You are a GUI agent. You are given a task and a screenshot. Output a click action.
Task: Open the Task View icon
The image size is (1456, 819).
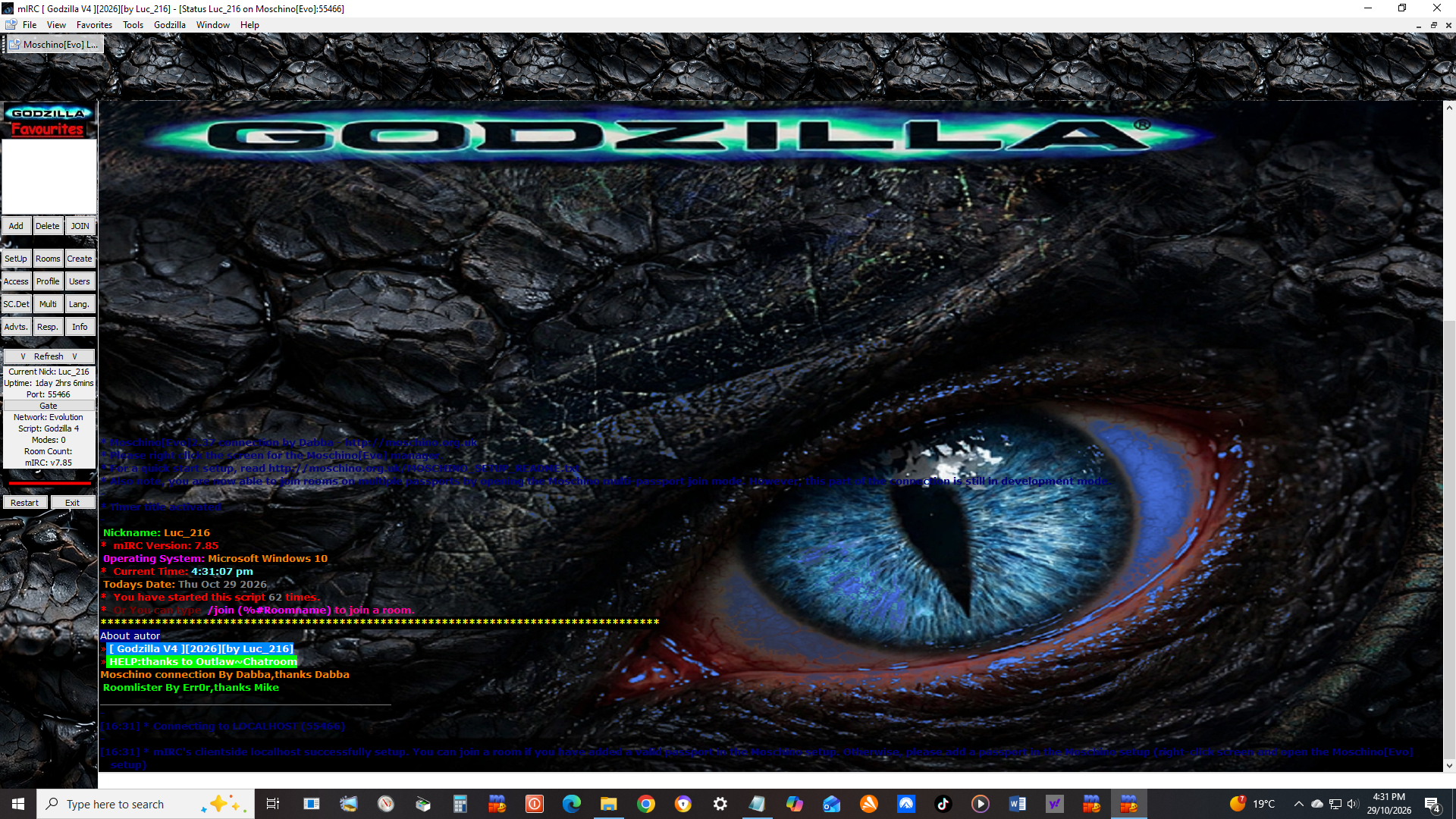(273, 804)
